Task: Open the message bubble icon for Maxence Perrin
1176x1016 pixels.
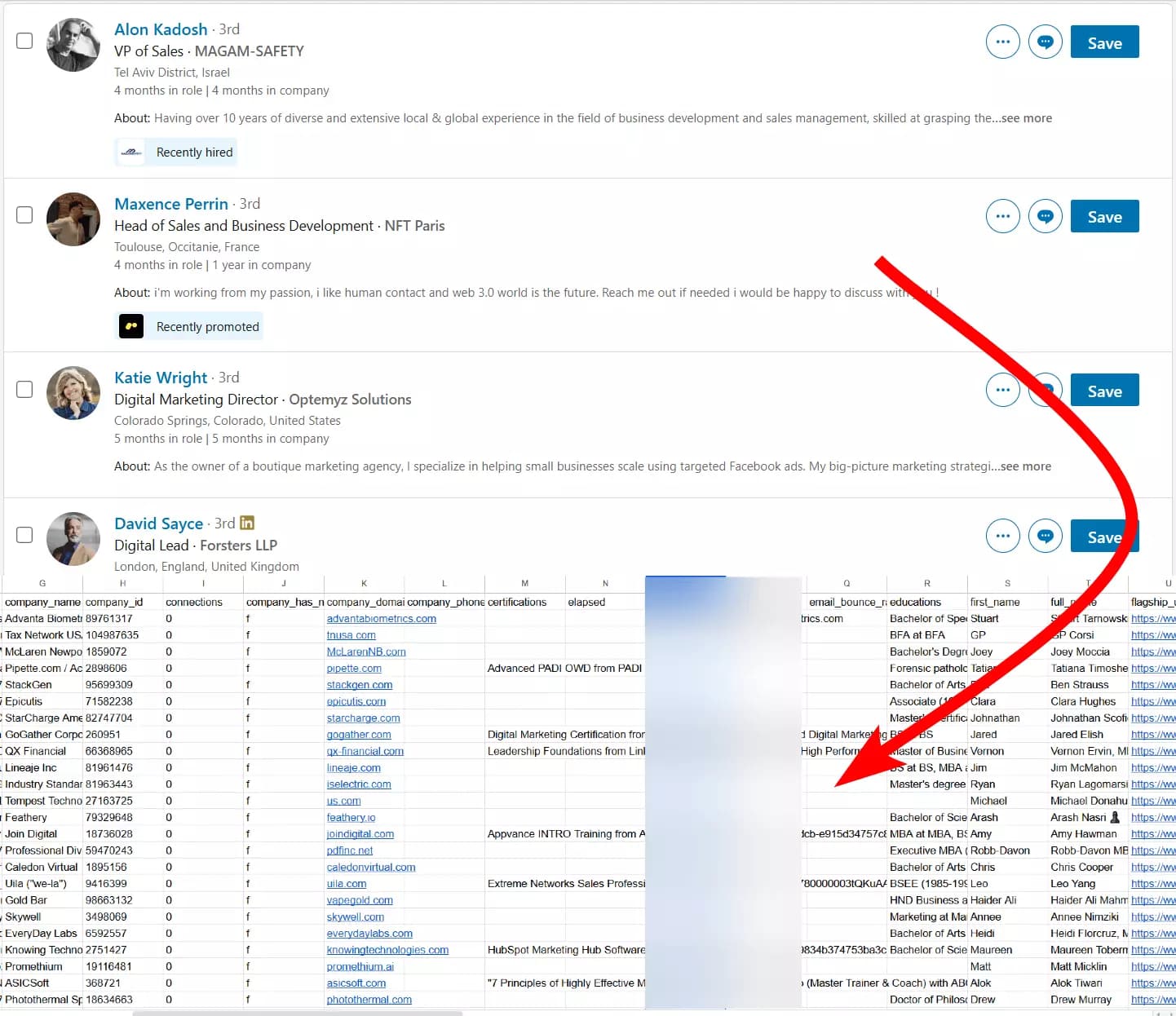Action: (1046, 216)
